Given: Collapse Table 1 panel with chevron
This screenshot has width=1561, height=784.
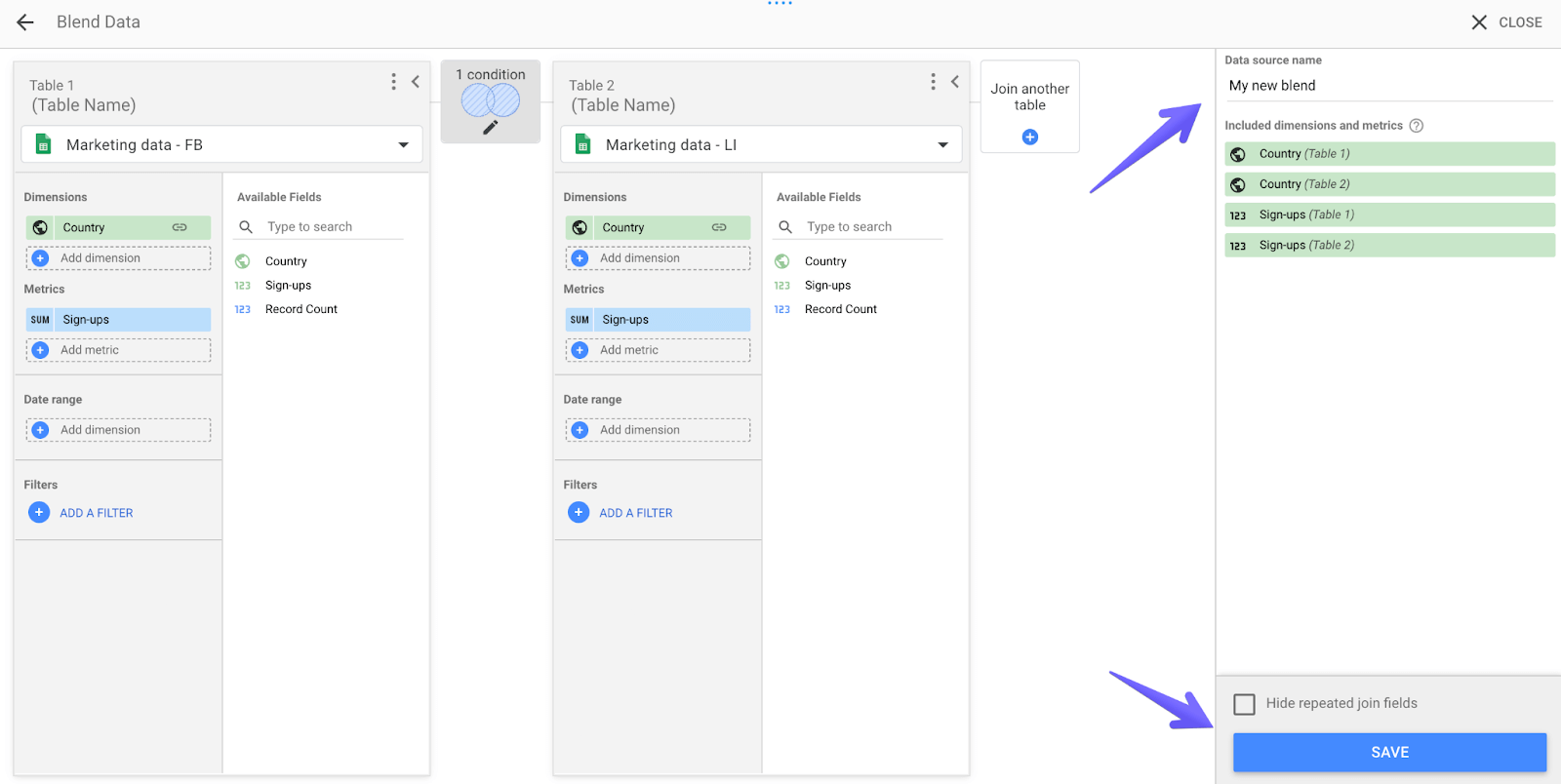Looking at the screenshot, I should click(x=416, y=82).
